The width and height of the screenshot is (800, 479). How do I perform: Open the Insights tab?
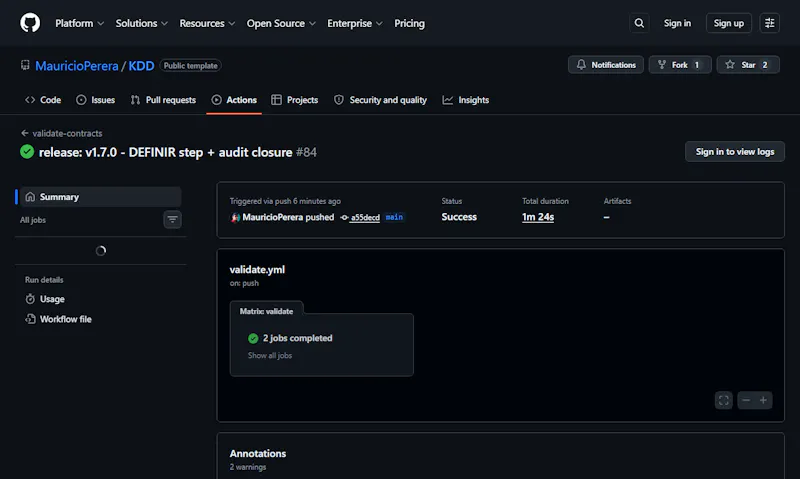[466, 100]
